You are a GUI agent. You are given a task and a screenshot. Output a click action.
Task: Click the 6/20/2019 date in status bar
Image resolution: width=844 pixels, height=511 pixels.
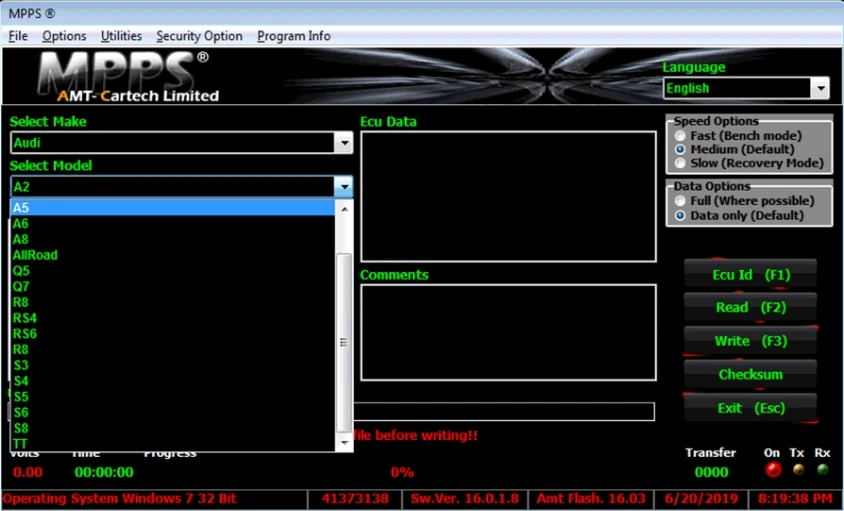click(x=701, y=499)
